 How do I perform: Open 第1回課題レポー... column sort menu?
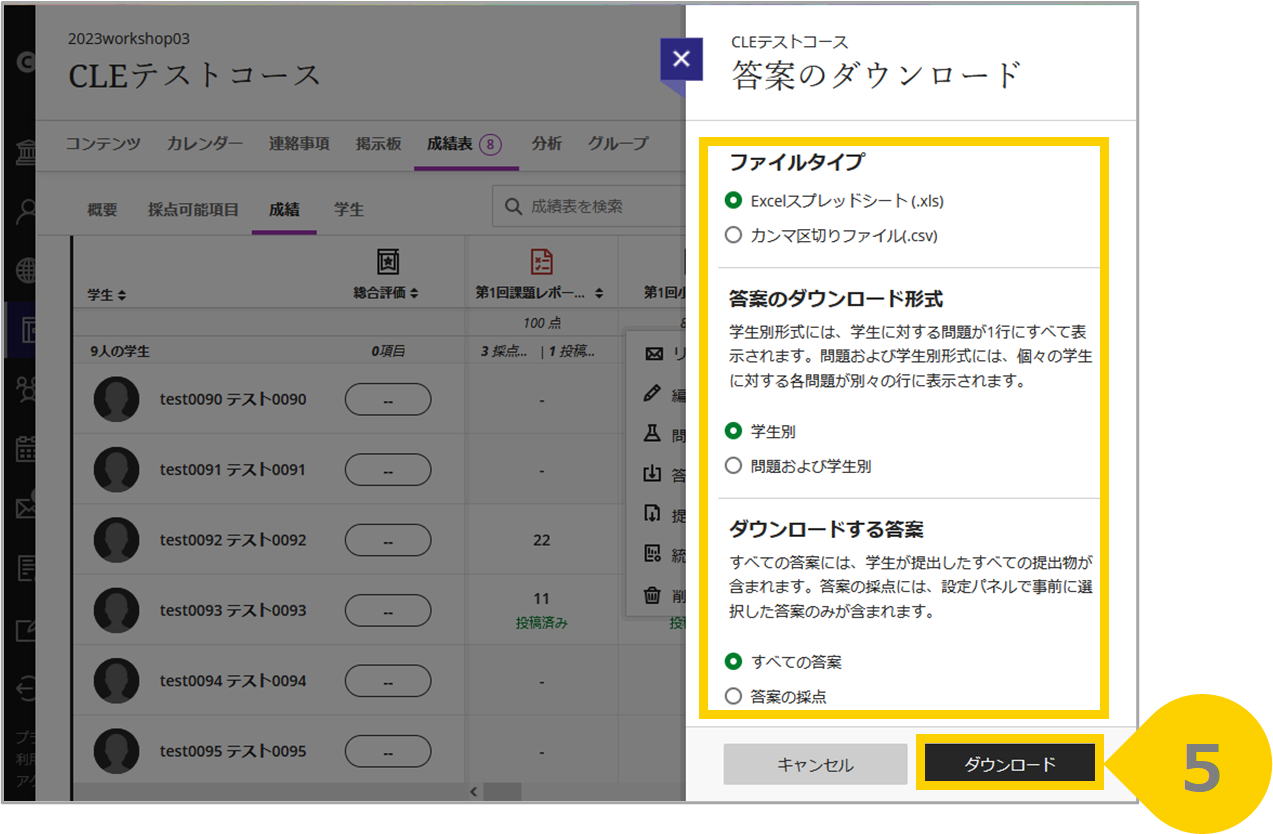[x=599, y=294]
